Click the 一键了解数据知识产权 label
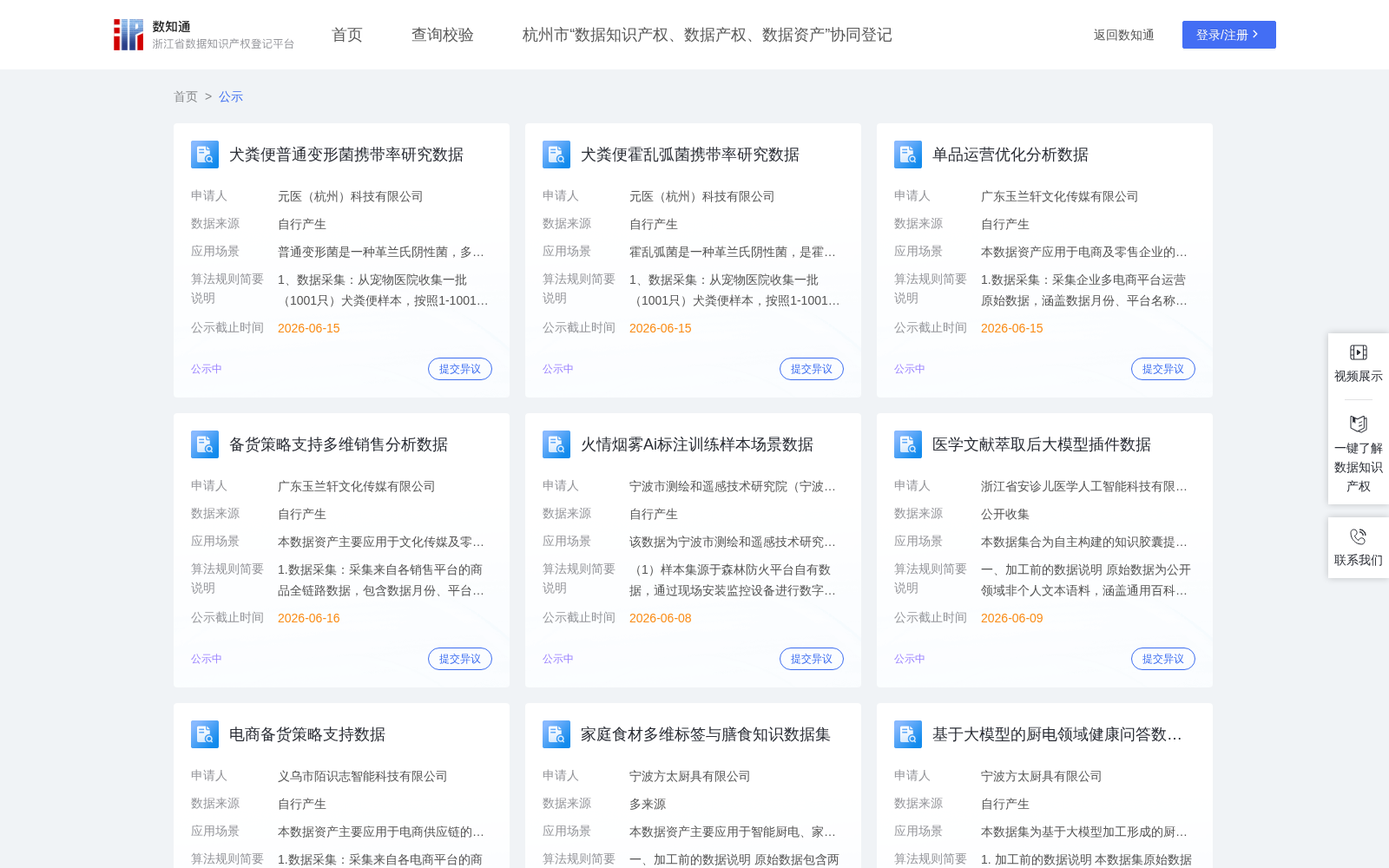1389x868 pixels. click(x=1359, y=467)
